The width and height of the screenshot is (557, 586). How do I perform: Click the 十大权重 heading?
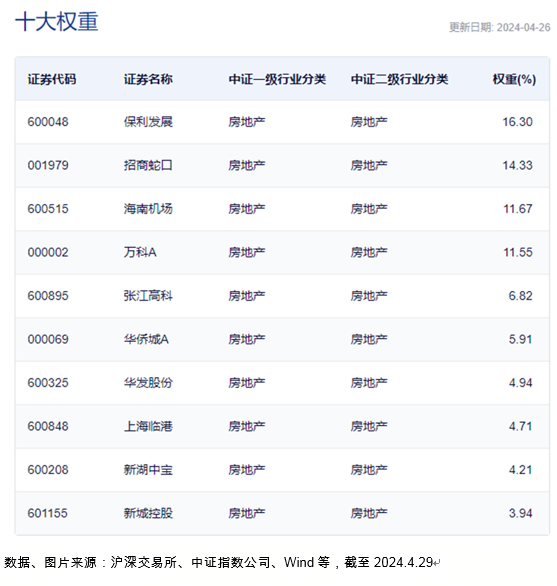56,22
